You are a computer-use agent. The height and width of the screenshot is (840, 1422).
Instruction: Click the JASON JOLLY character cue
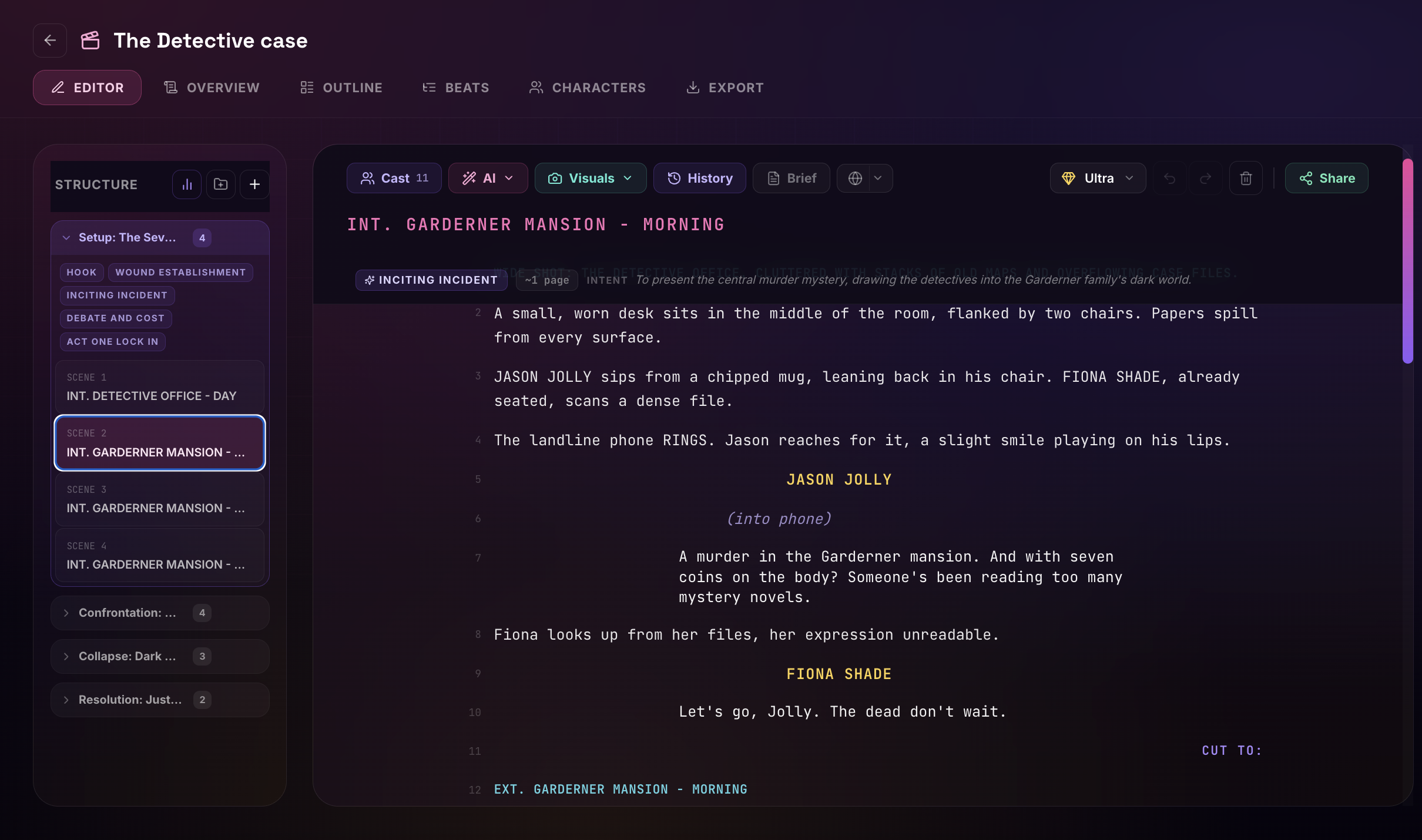(839, 480)
